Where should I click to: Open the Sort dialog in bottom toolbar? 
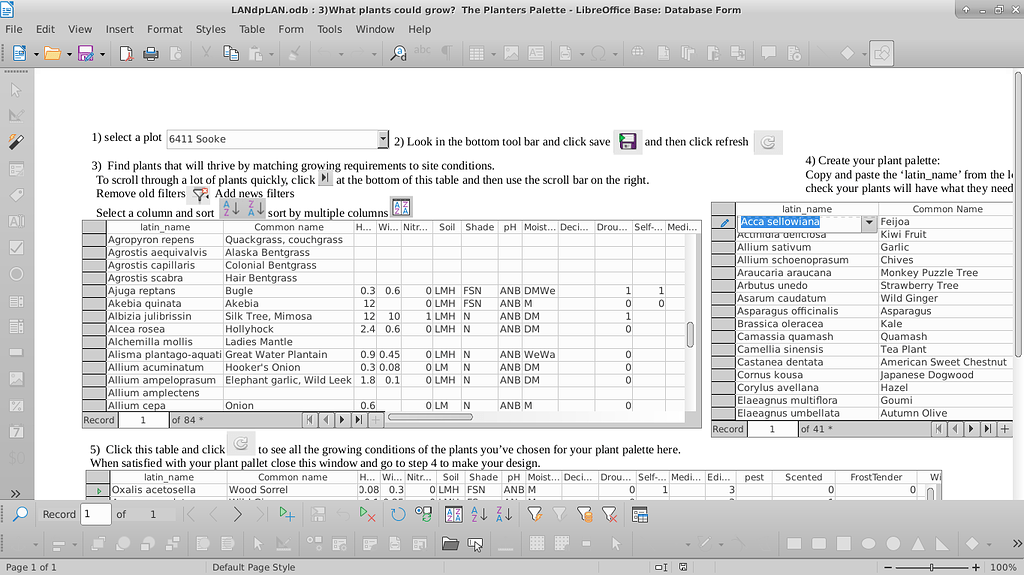pyautogui.click(x=454, y=515)
